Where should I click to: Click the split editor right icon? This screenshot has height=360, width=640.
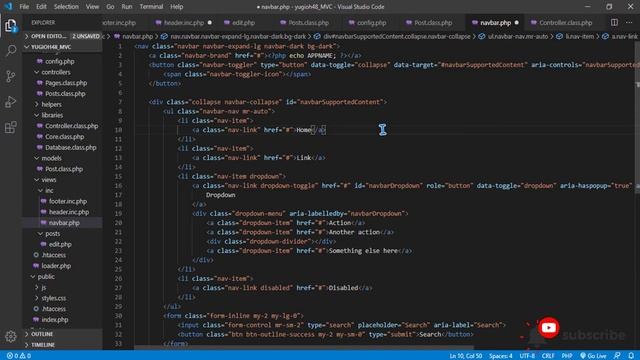(x=614, y=22)
